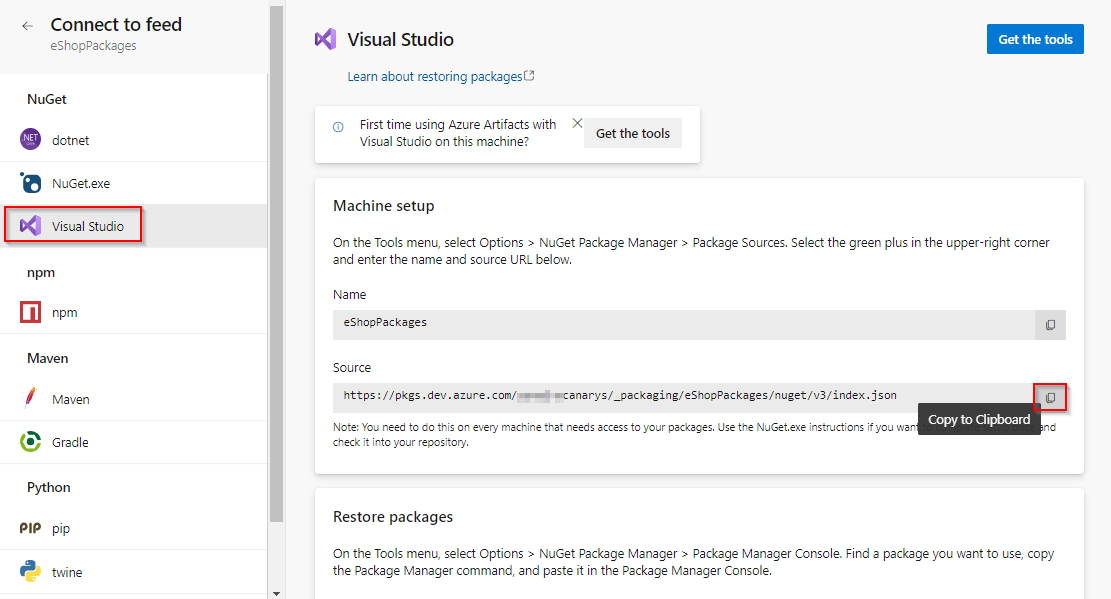The image size is (1111, 599).
Task: Click the Source URL field
Action: 684,398
